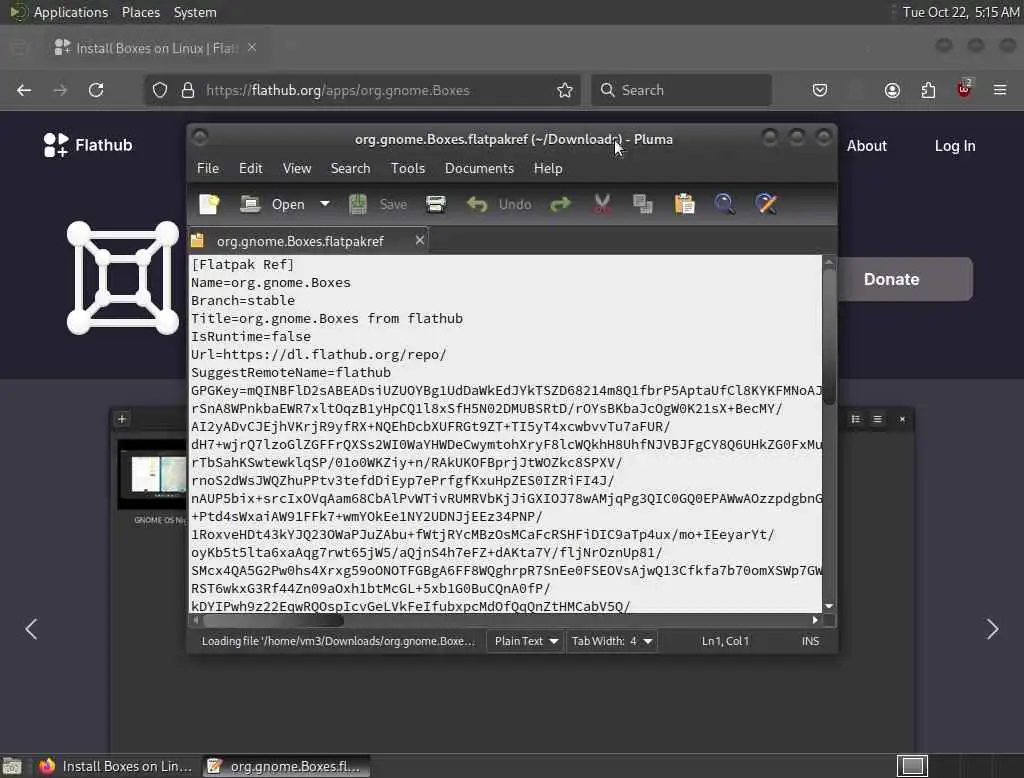Open the Plain Text syntax dropdown

click(x=526, y=641)
